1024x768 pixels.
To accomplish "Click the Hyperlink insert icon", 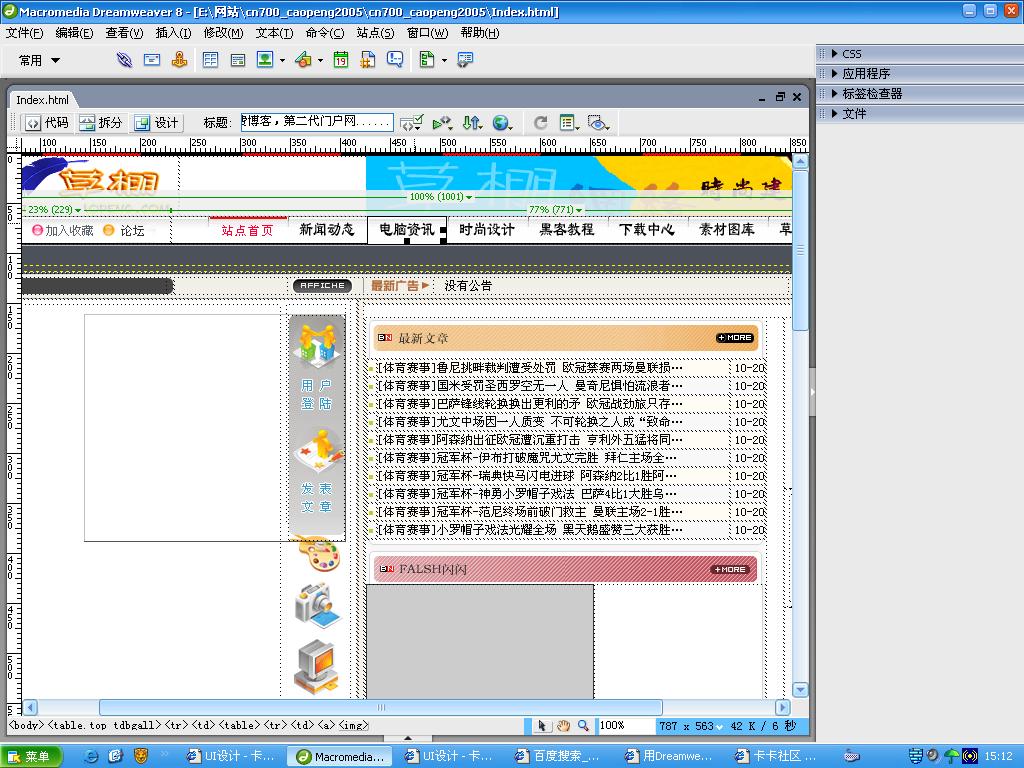I will tap(124, 60).
